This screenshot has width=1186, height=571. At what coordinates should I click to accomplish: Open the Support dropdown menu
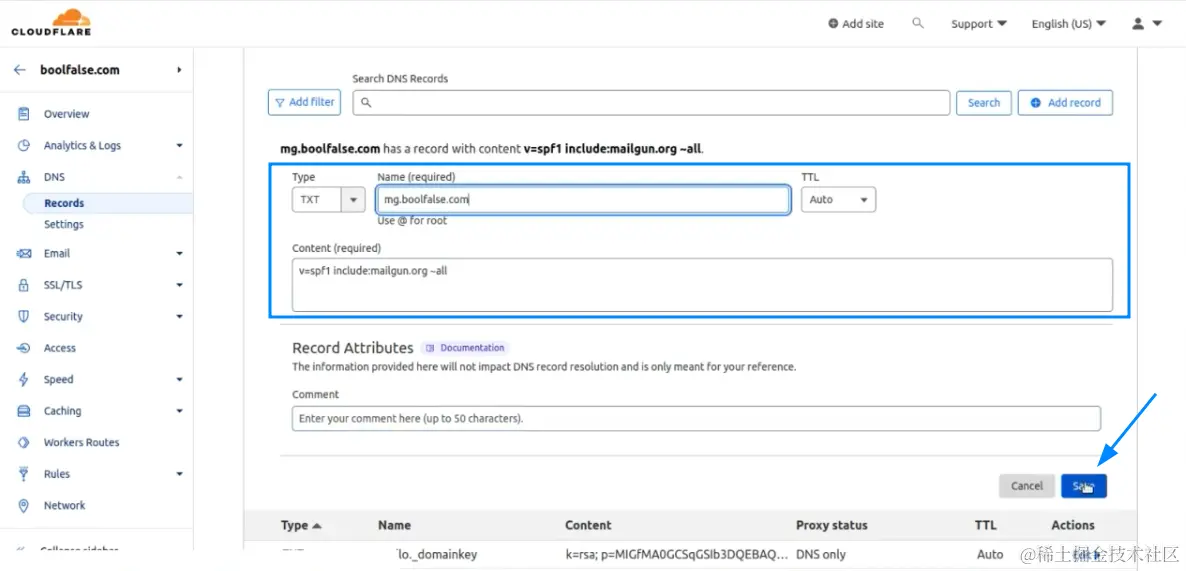[979, 23]
